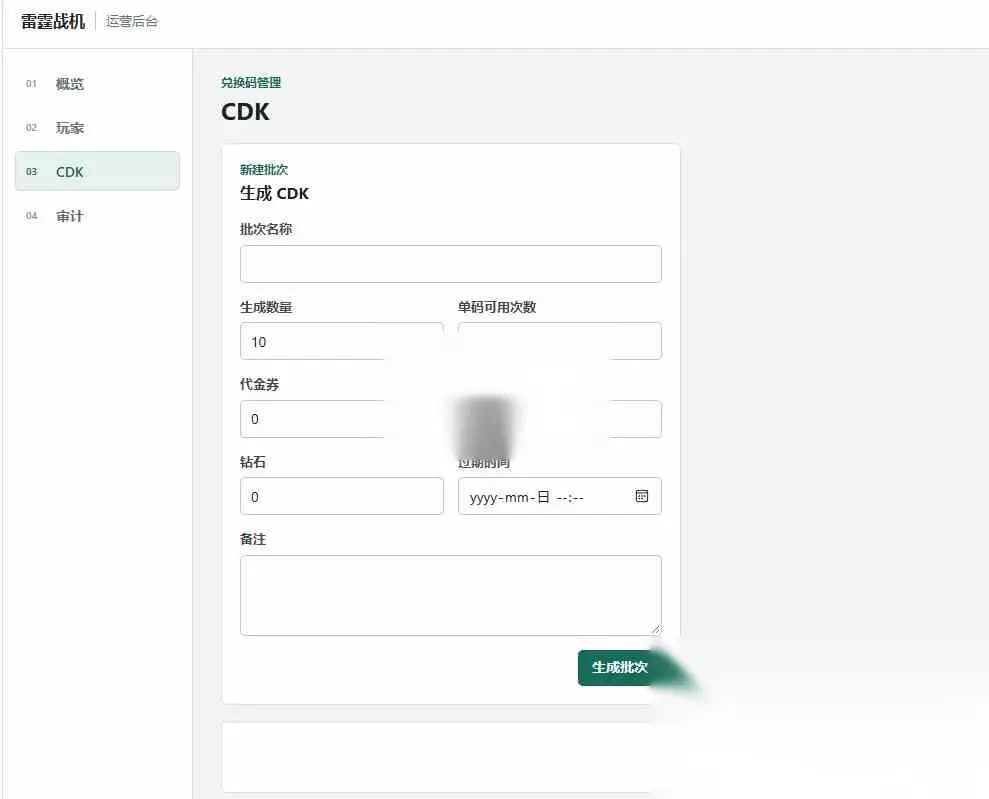Click the 运营后台 header text
This screenshot has height=799, width=989.
(132, 21)
